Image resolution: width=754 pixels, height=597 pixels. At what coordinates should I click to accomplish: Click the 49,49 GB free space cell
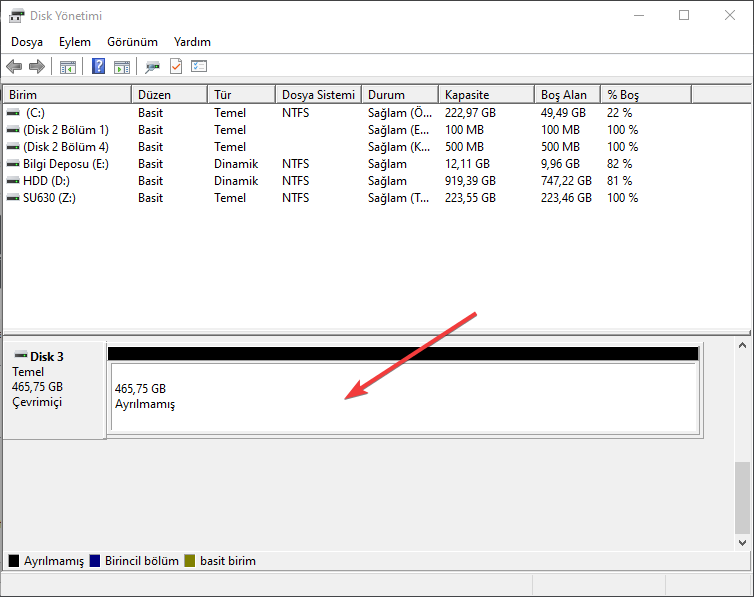tap(563, 112)
